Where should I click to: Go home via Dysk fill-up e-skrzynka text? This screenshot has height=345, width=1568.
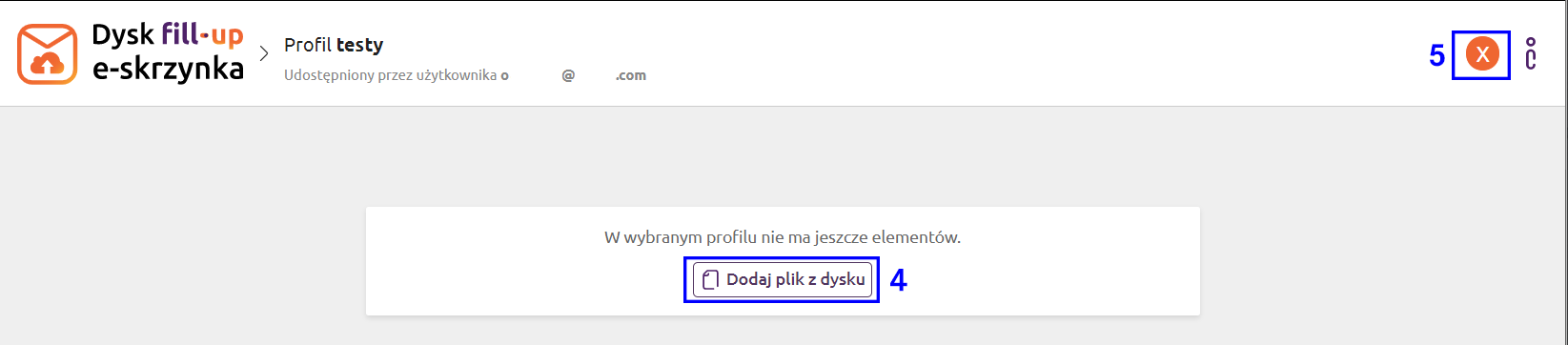coord(168,53)
